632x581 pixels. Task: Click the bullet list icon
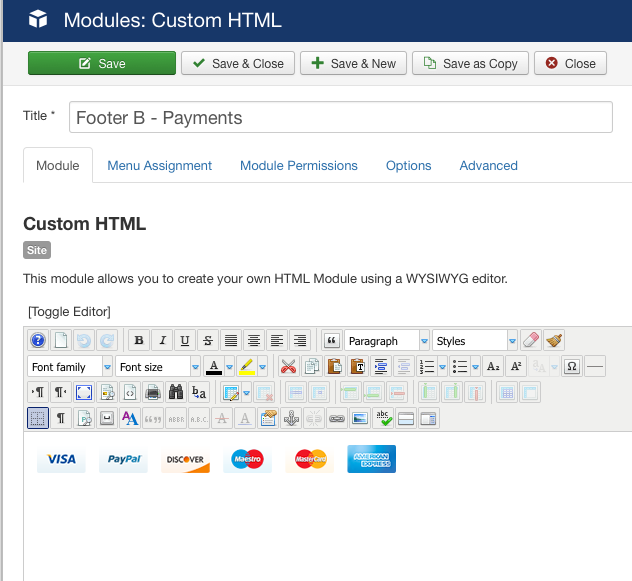460,367
